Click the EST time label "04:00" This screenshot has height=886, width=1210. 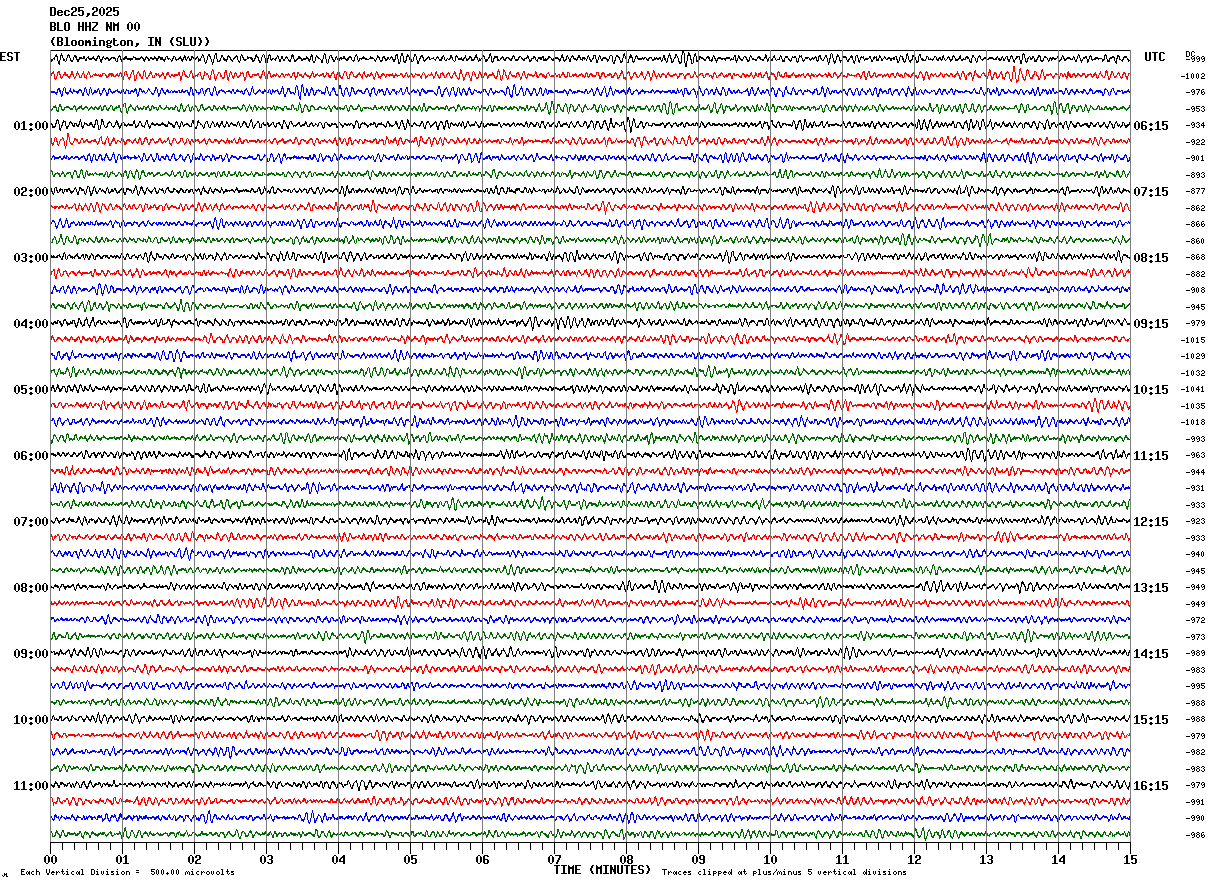tap(31, 324)
